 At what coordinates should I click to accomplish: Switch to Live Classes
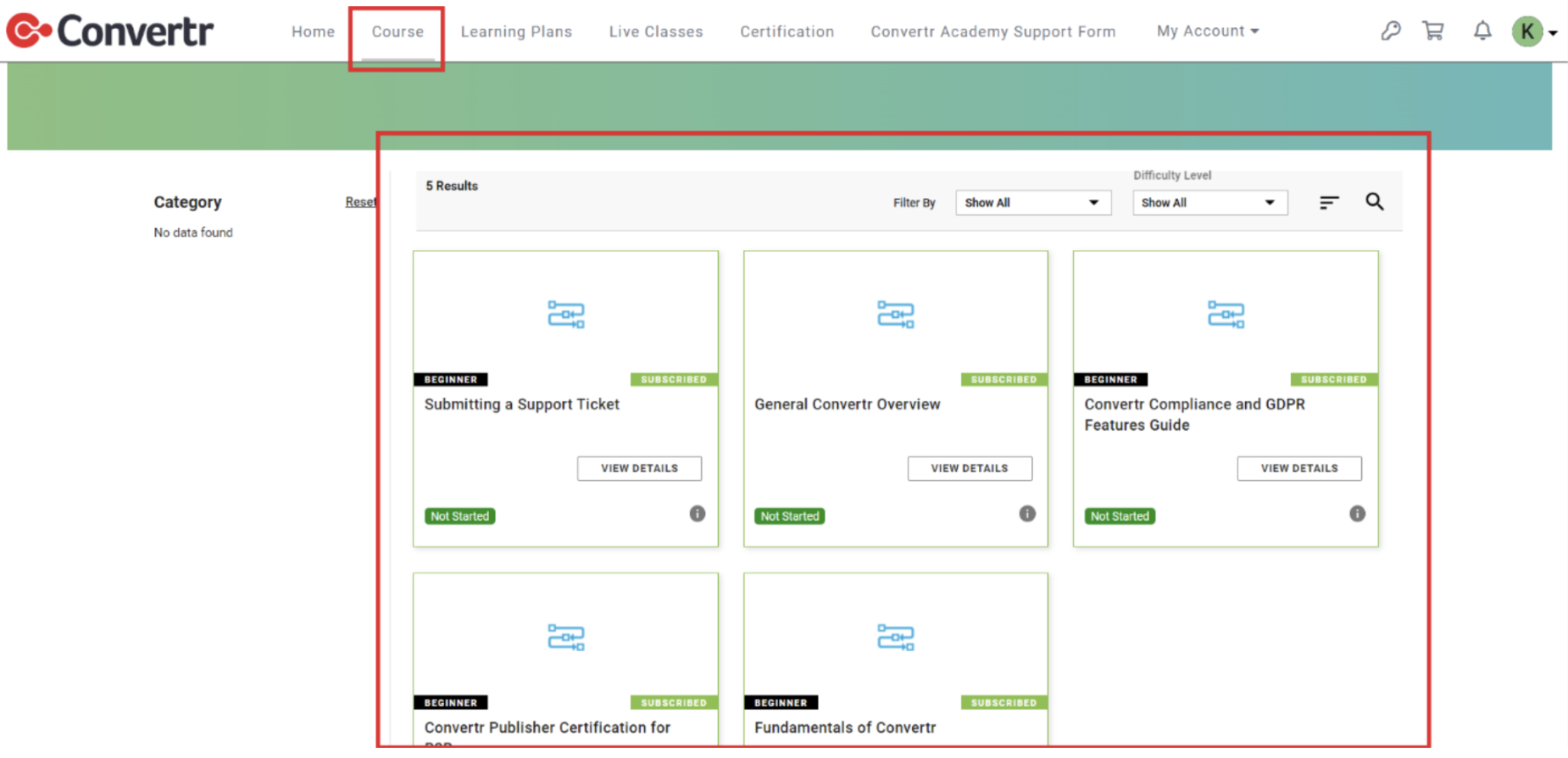(656, 31)
